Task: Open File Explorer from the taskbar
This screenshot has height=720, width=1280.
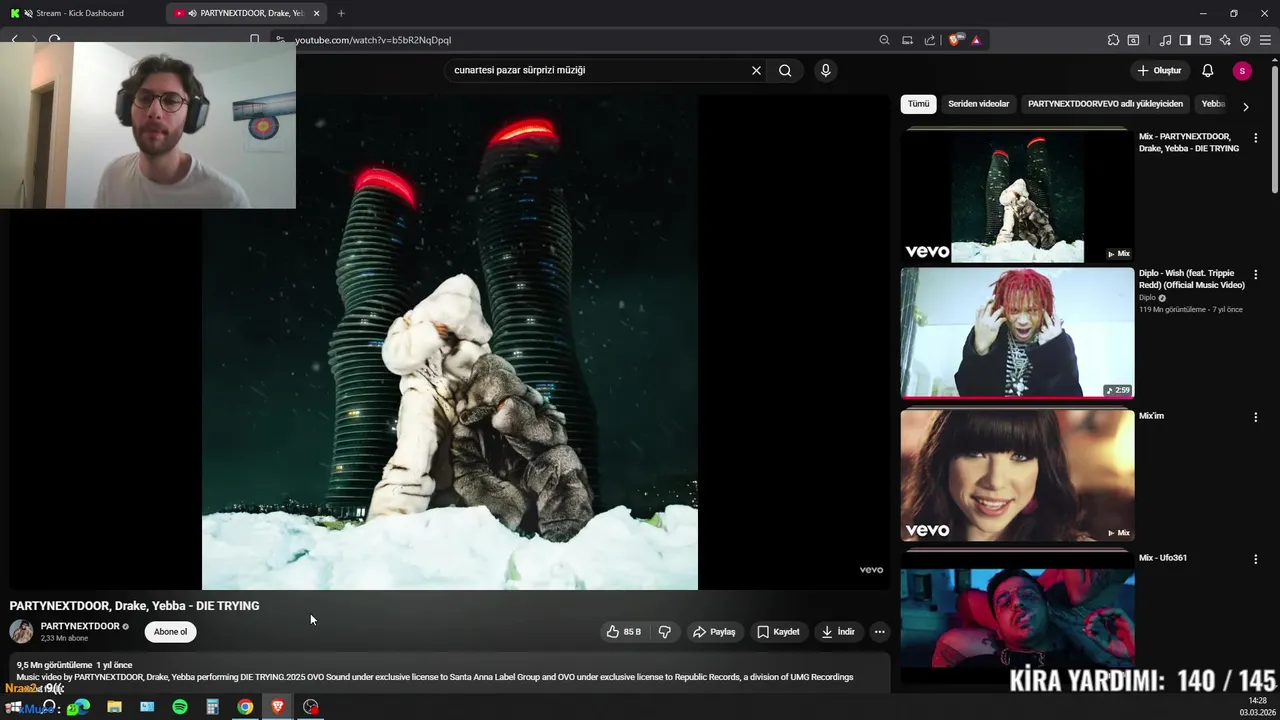Action: coord(114,707)
